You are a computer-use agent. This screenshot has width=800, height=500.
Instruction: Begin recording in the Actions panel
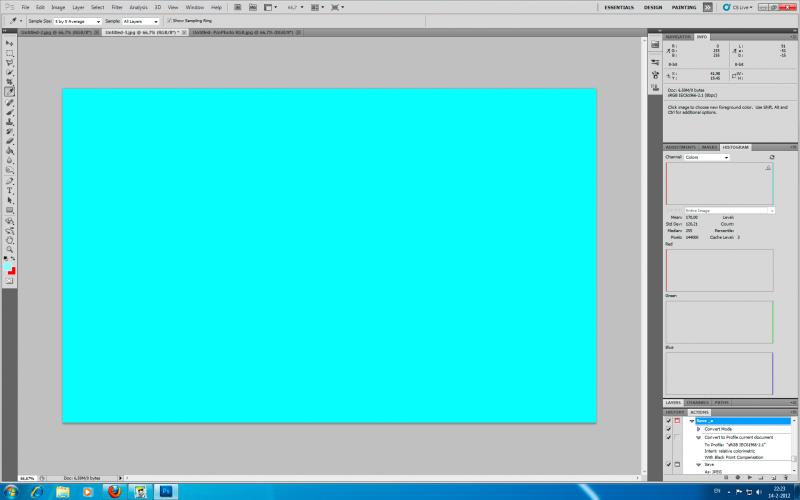point(738,478)
